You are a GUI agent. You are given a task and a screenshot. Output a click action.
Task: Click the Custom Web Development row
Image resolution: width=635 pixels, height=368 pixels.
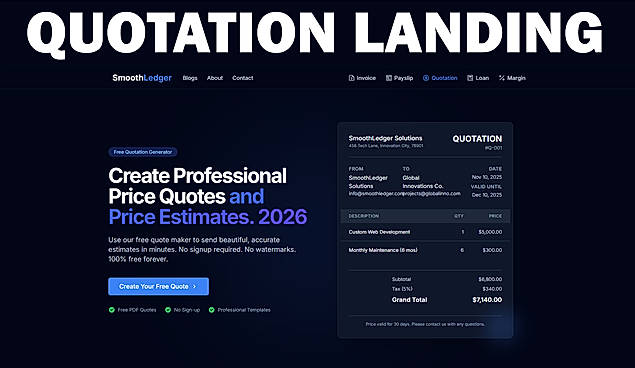[x=425, y=232]
